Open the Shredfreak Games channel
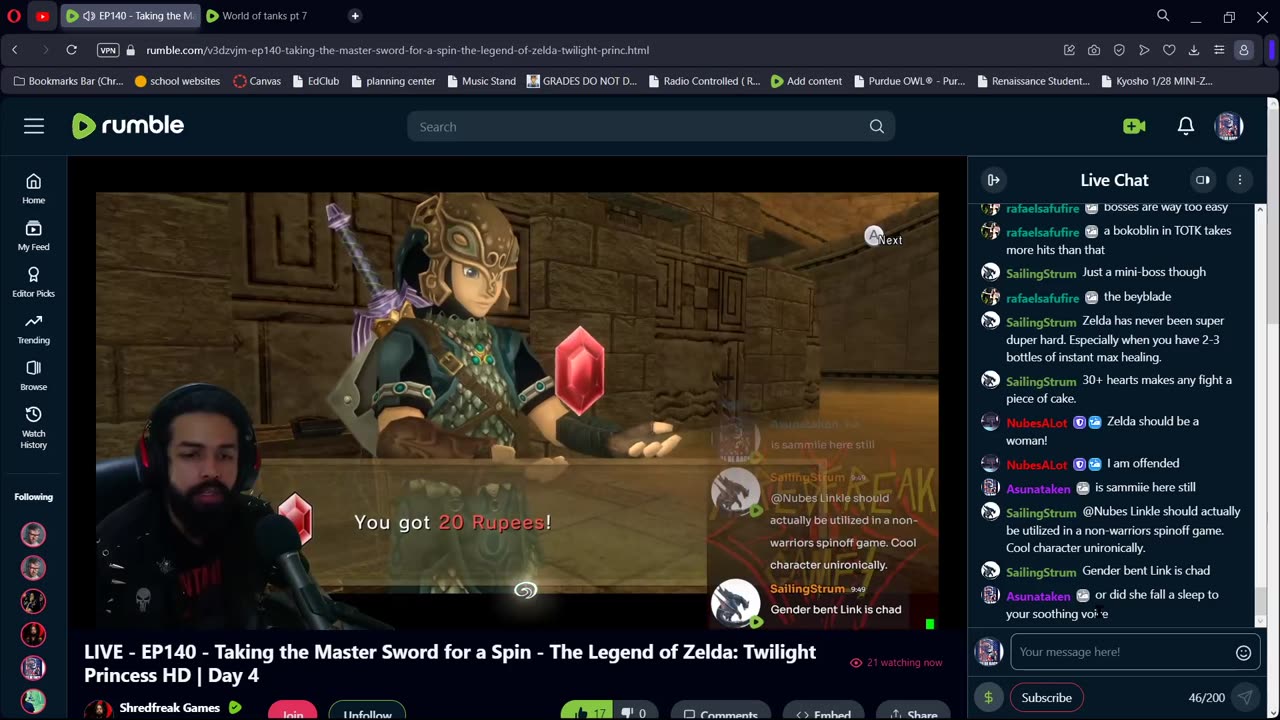Image resolution: width=1280 pixels, height=720 pixels. pyautogui.click(x=170, y=708)
